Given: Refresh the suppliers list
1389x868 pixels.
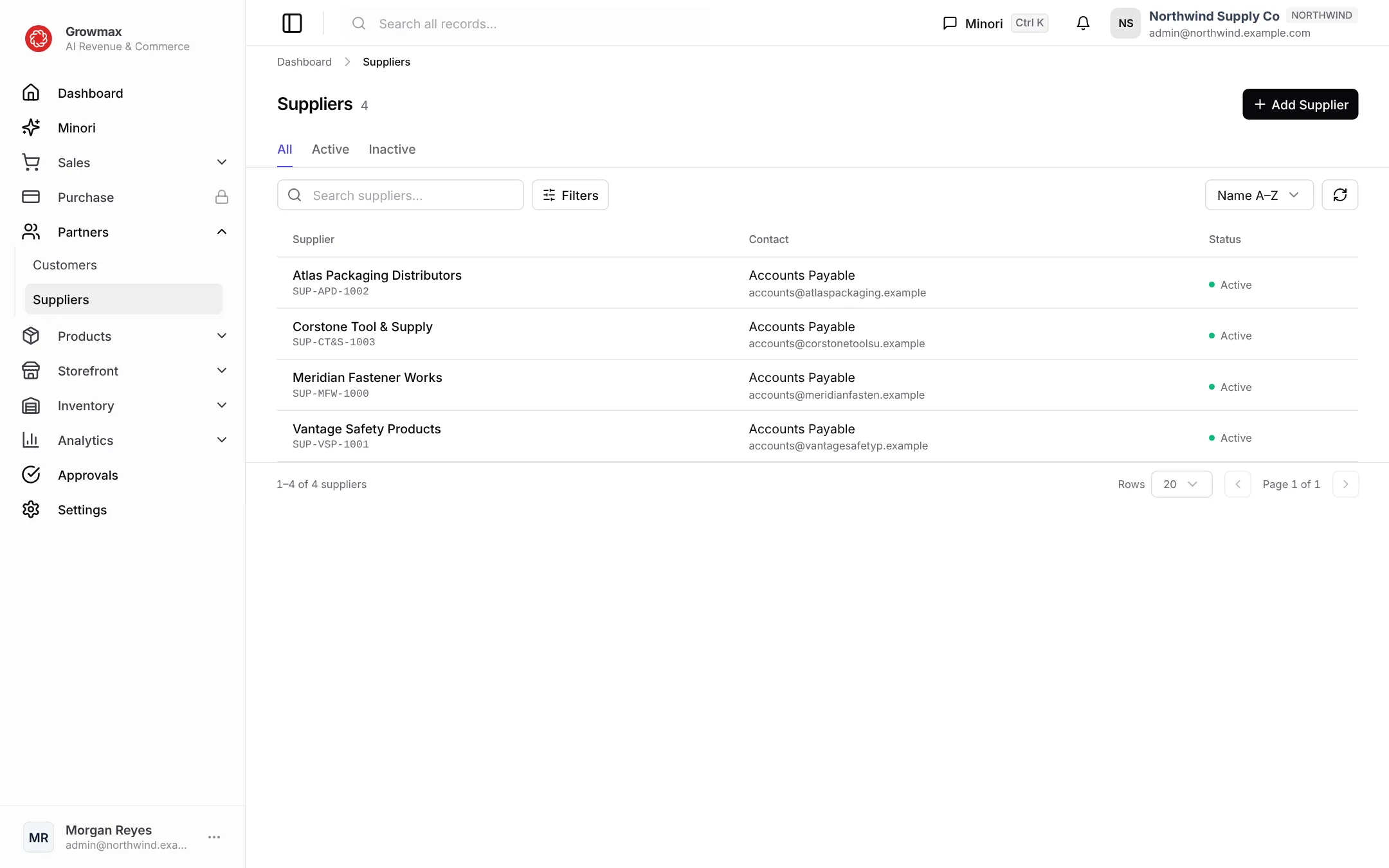Looking at the screenshot, I should pos(1340,195).
